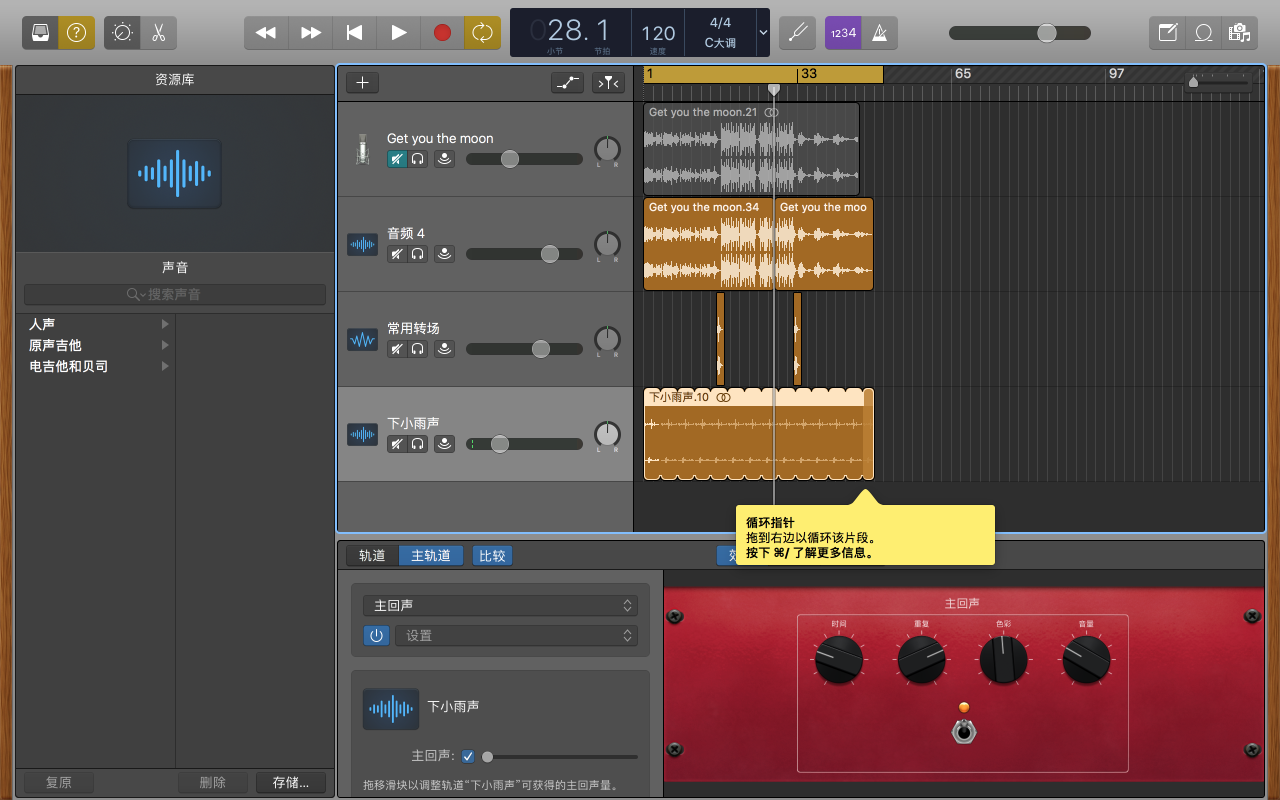Toggle the Cycle loop button
The height and width of the screenshot is (800, 1280).
pyautogui.click(x=482, y=33)
